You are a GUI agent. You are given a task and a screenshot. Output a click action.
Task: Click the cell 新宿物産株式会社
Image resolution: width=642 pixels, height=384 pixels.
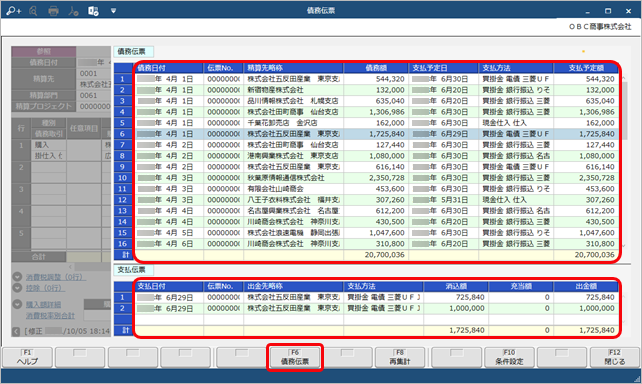[x=294, y=90]
